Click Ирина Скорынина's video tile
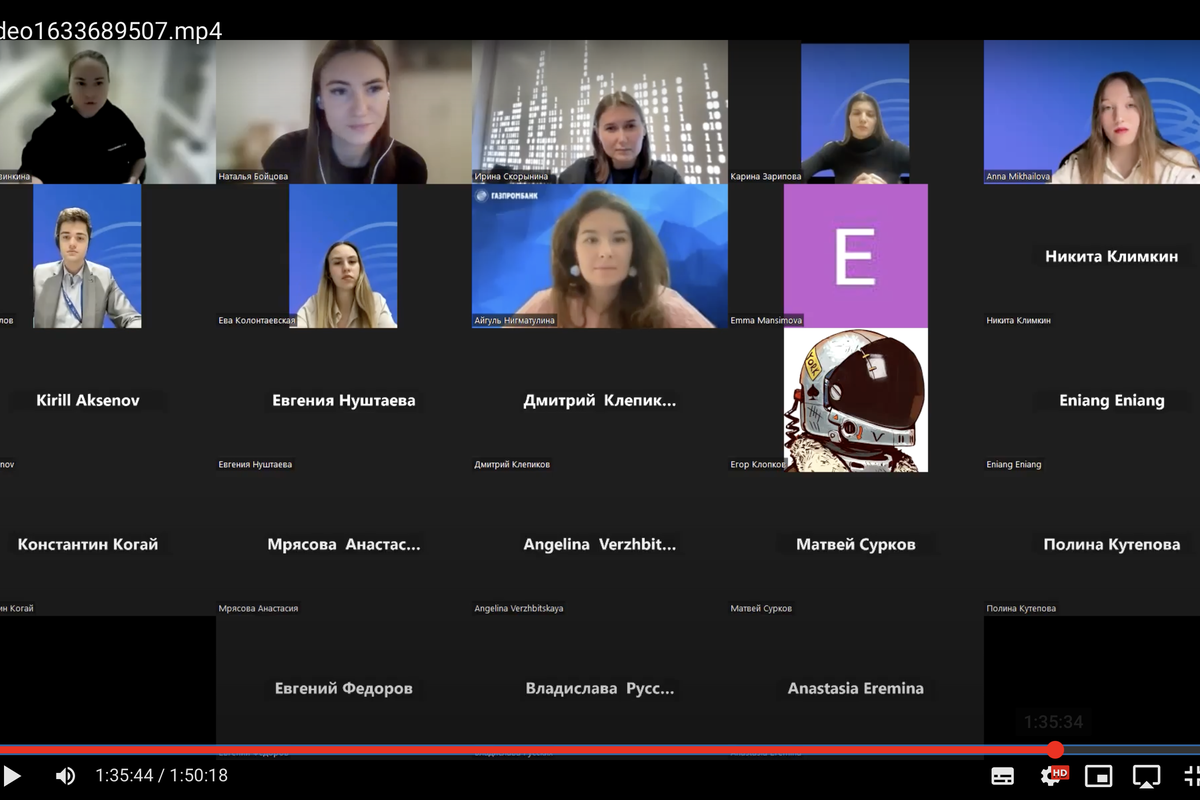The image size is (1200, 800). coord(600,112)
